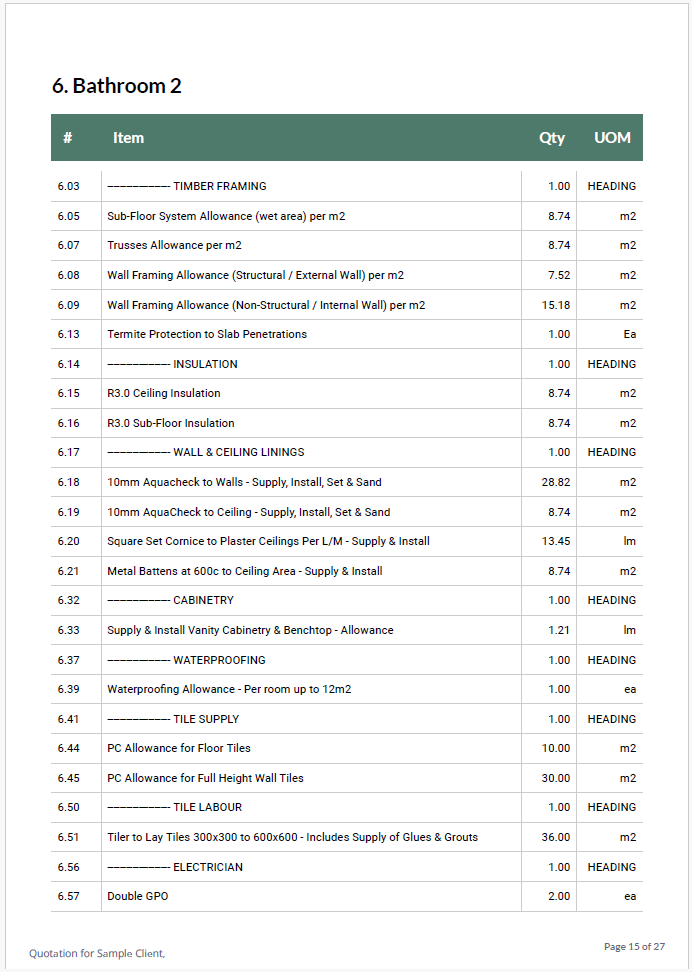Click the CABINETRY heading row text
This screenshot has width=692, height=972.
[x=171, y=600]
